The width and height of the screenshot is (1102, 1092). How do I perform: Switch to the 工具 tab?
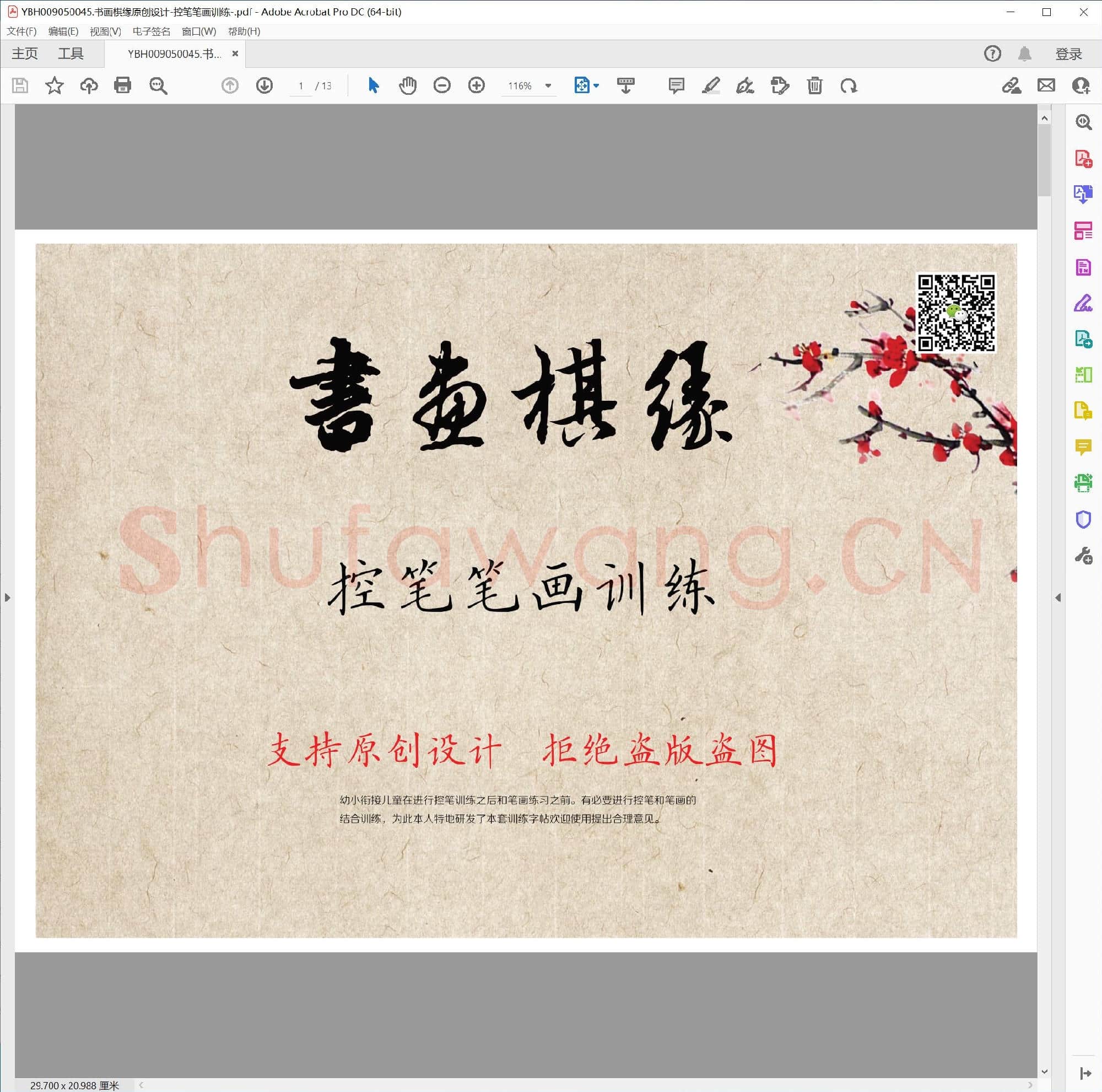point(71,53)
